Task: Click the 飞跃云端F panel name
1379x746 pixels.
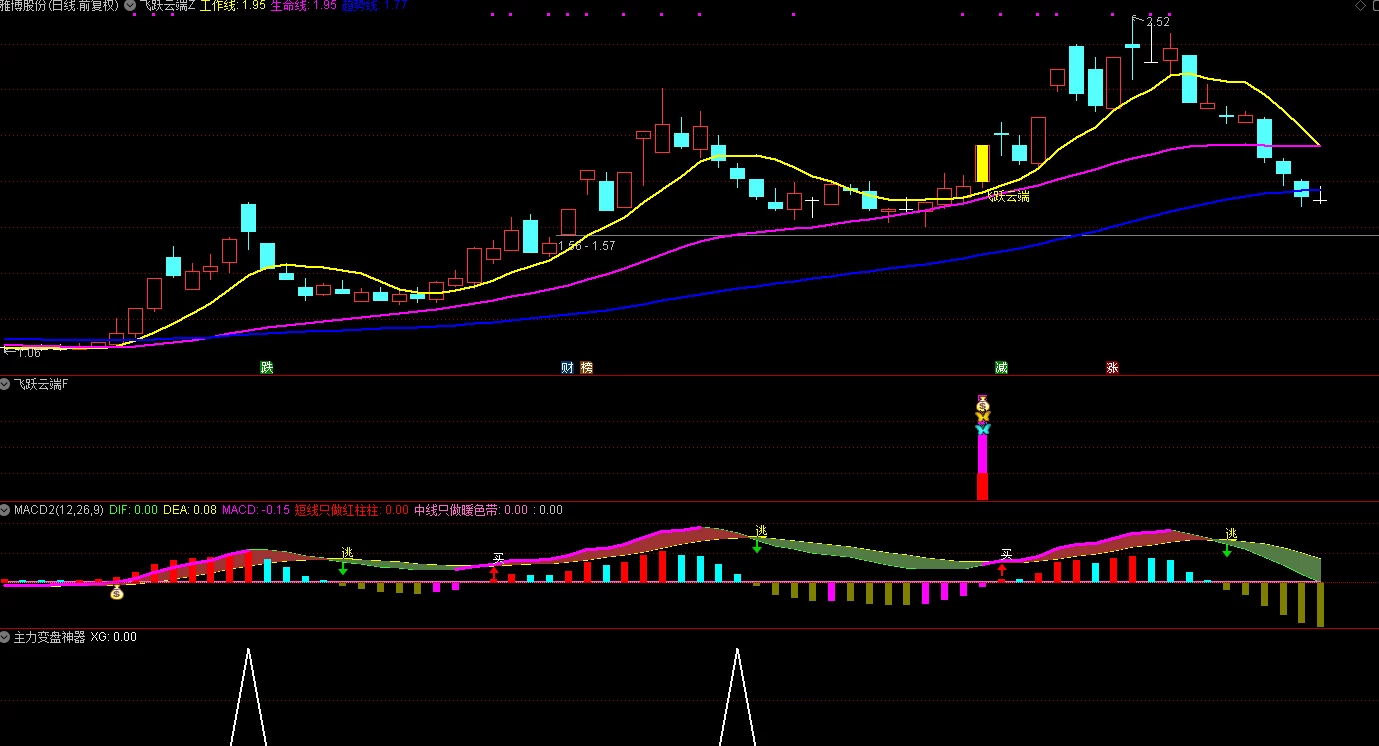Action: click(x=41, y=384)
